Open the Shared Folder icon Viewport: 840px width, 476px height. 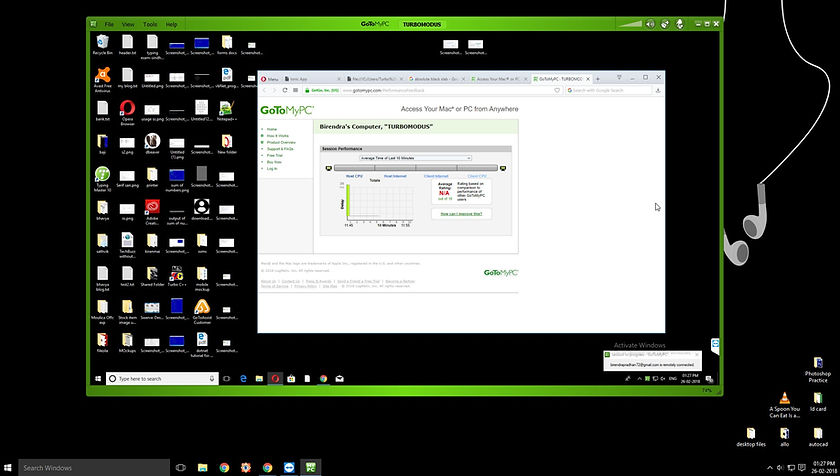(152, 277)
